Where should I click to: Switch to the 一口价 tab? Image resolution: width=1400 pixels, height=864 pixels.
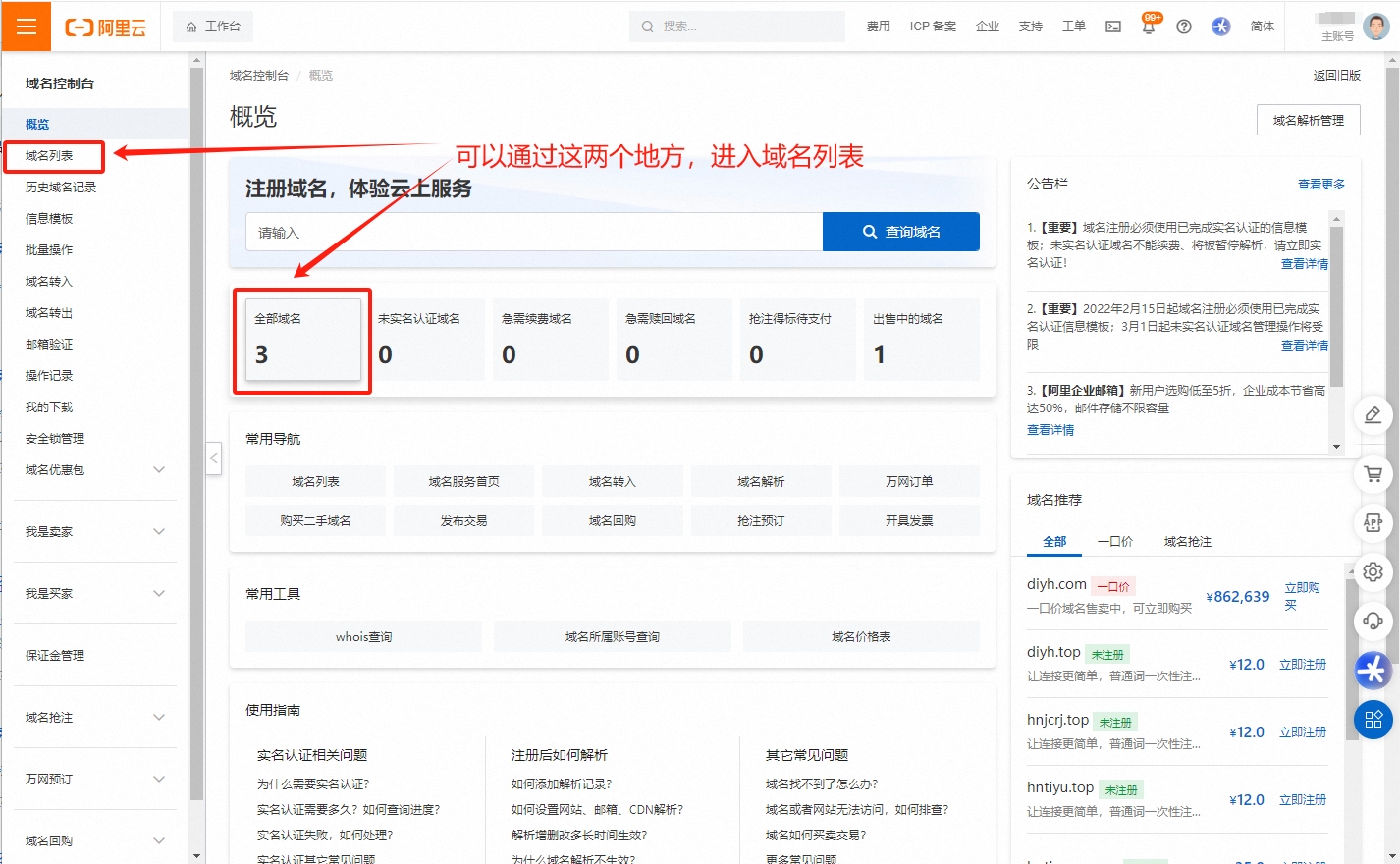click(x=1115, y=541)
